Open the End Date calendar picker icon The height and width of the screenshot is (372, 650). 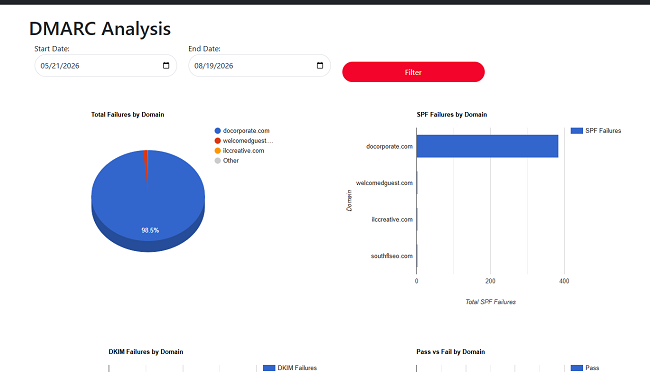pos(320,66)
